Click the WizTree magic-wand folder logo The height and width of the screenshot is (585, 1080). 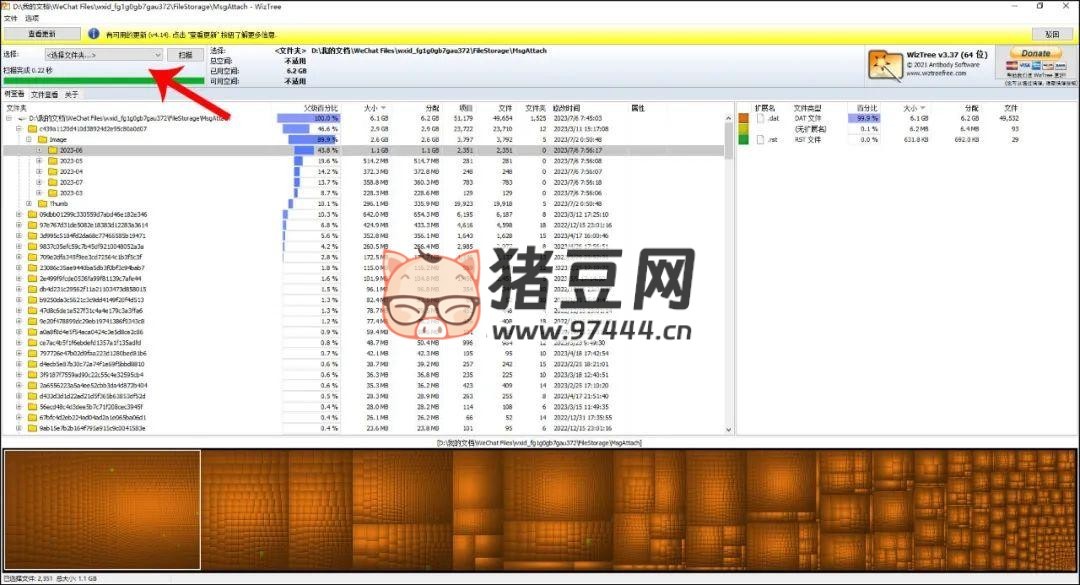(885, 66)
